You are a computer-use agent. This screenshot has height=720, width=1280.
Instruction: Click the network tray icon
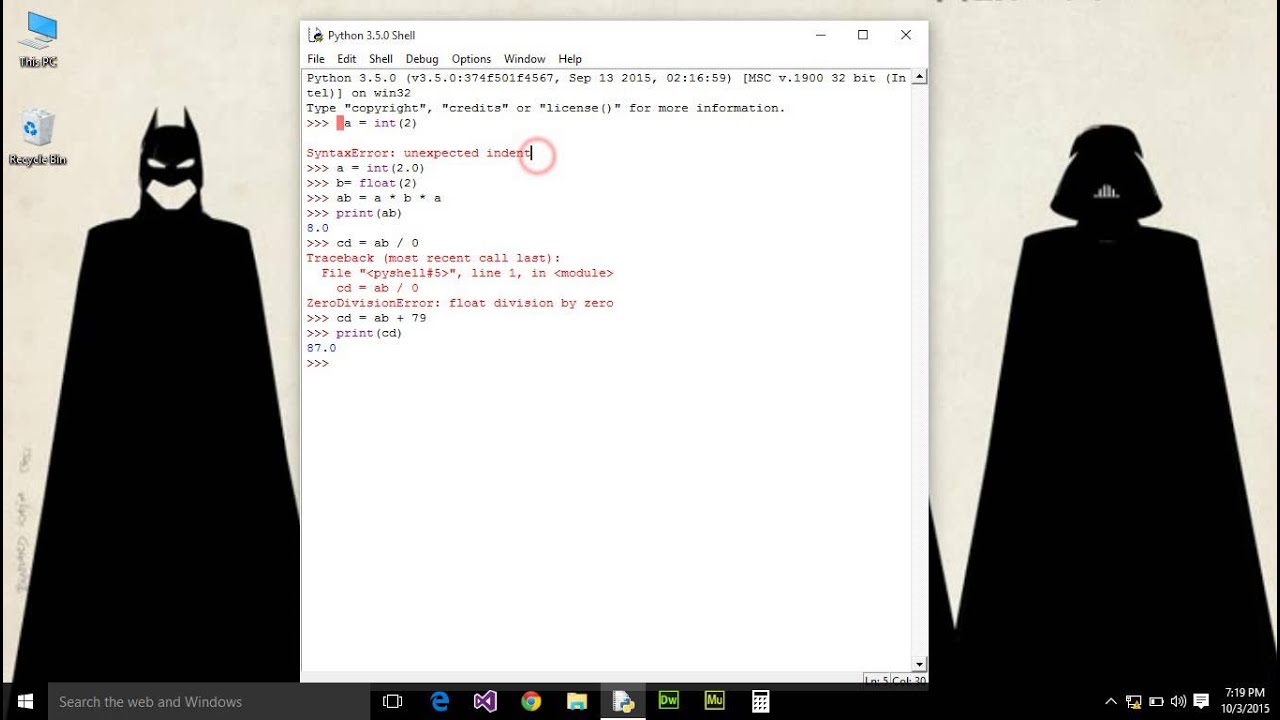[x=1134, y=701]
